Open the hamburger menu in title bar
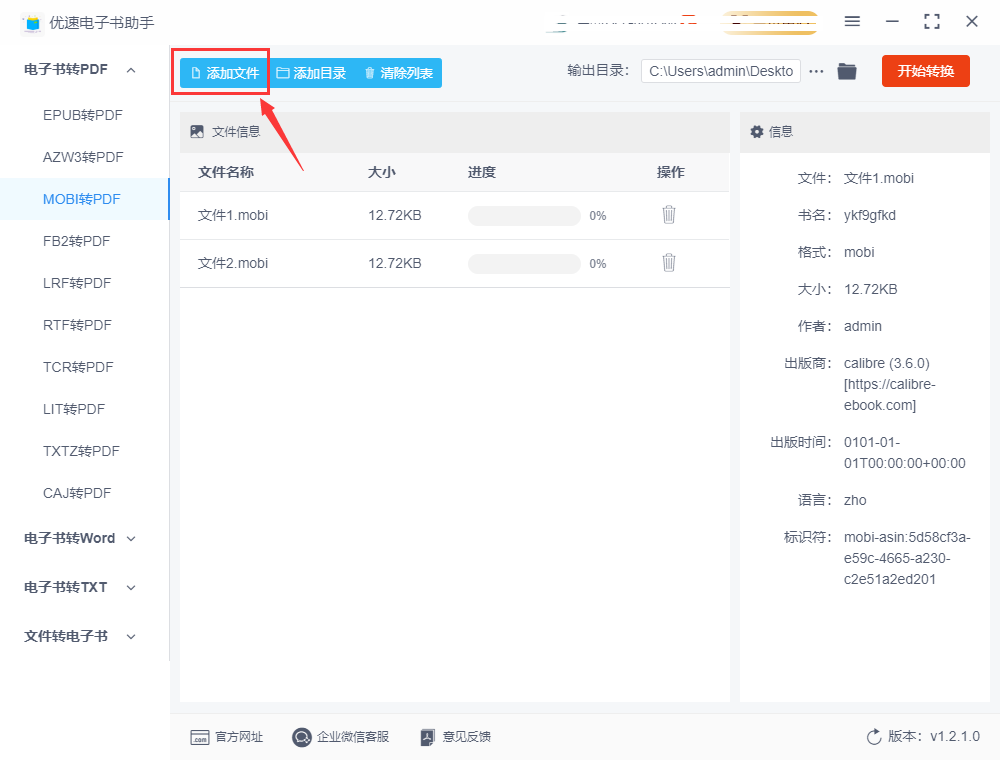1000x760 pixels. [x=852, y=21]
